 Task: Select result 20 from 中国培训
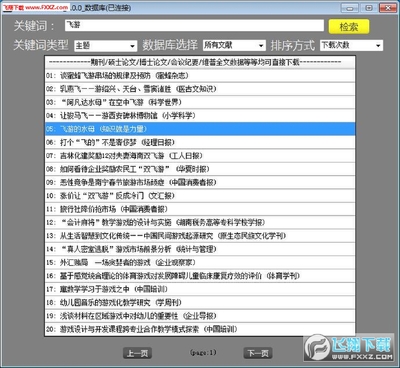pos(200,329)
